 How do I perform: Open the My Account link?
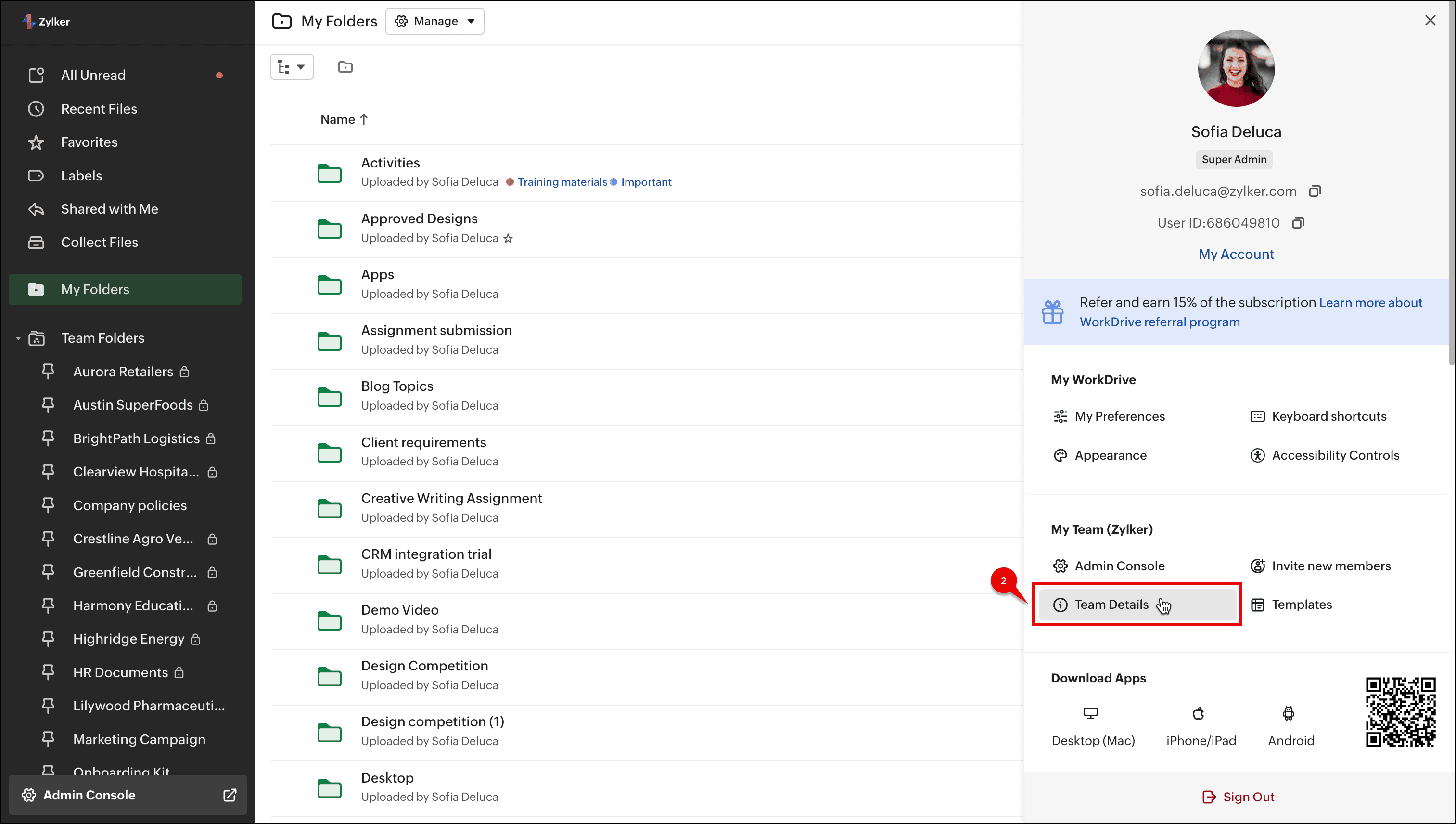tap(1236, 254)
